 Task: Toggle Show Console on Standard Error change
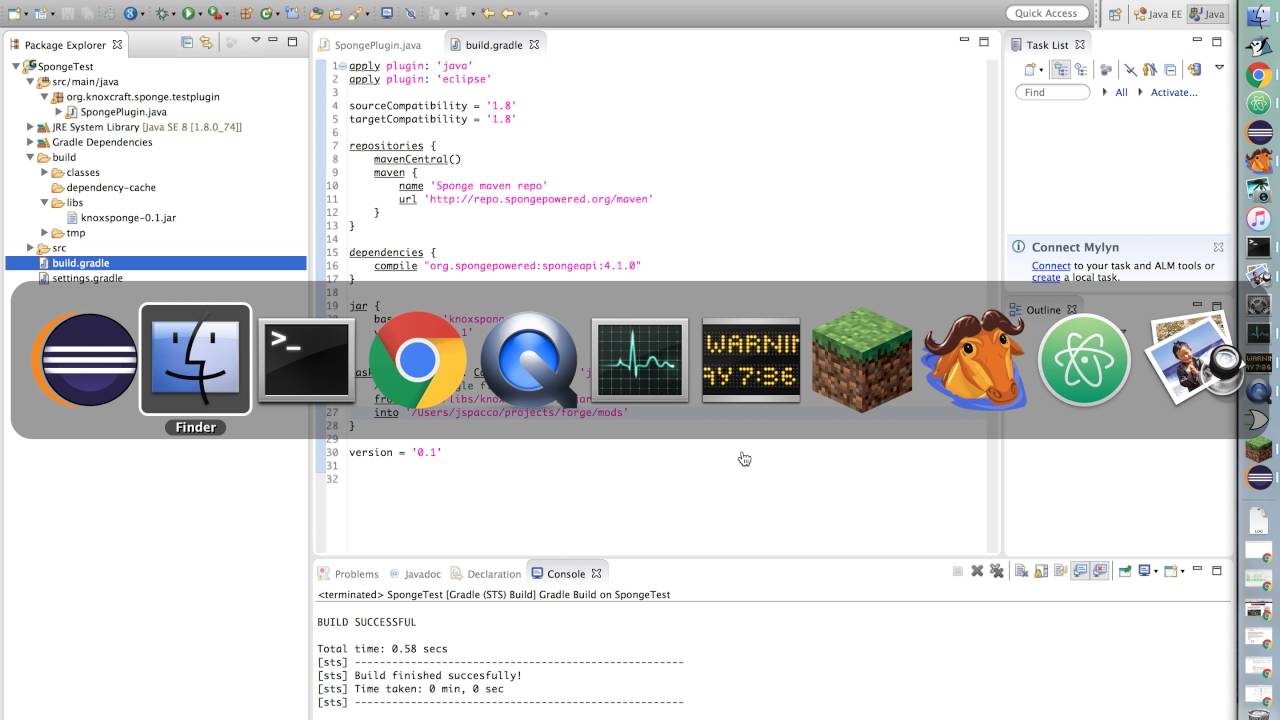(1101, 571)
